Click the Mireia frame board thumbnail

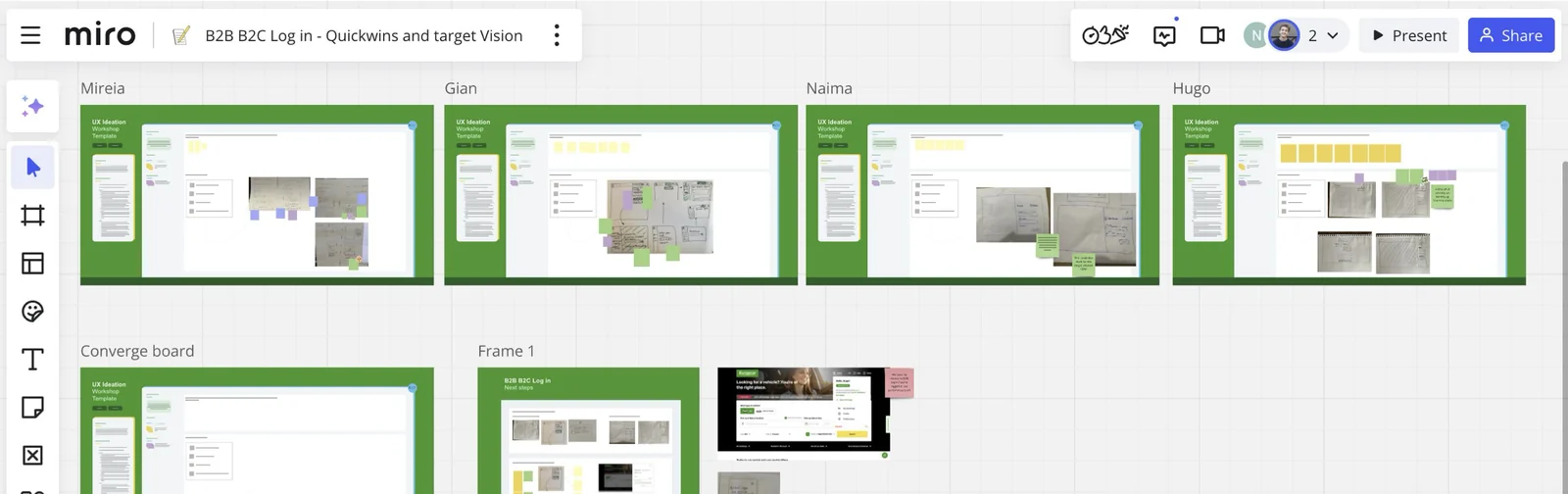pyautogui.click(x=257, y=195)
